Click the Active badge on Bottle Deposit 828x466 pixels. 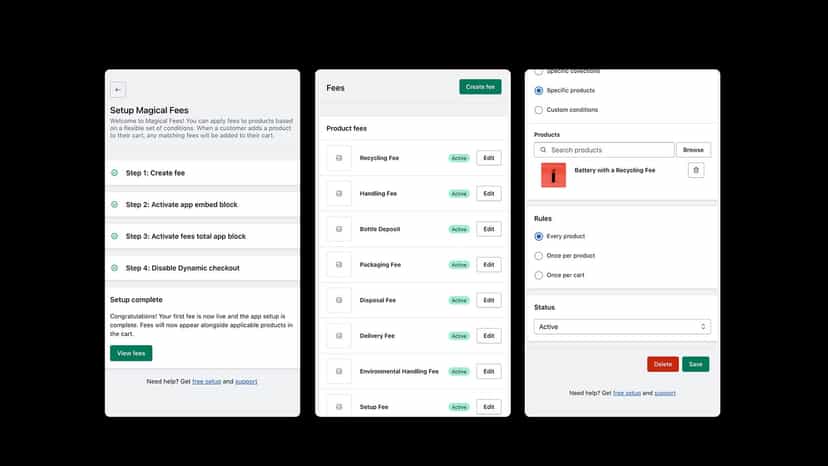point(459,229)
